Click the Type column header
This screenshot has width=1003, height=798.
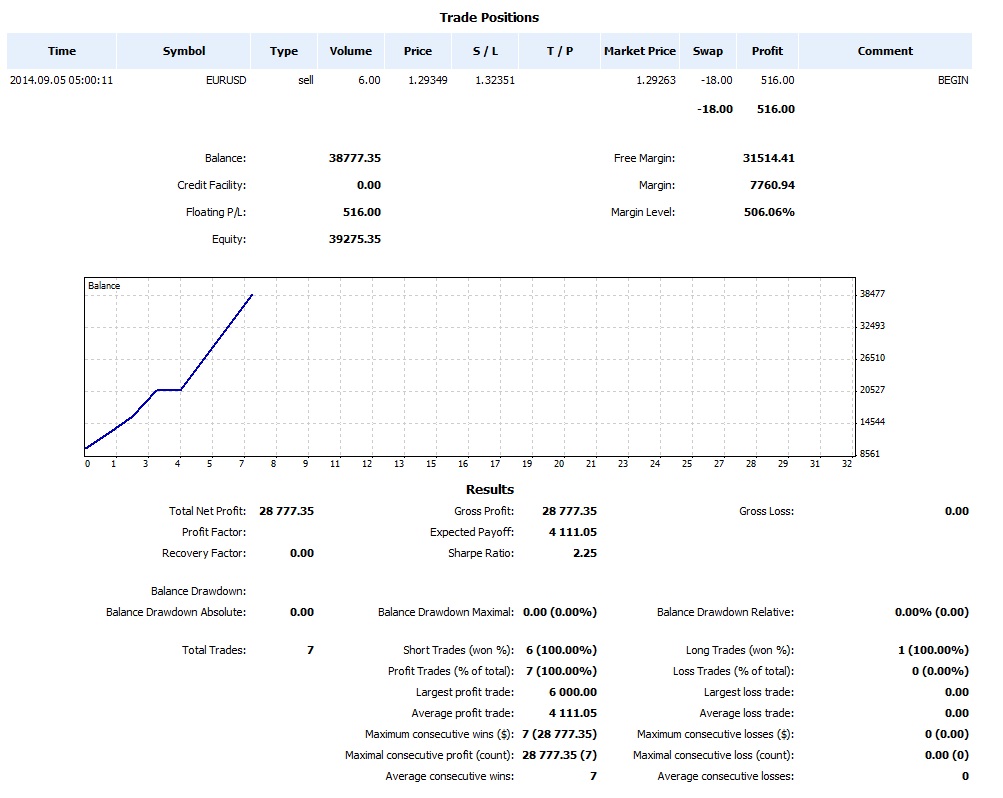tap(284, 51)
